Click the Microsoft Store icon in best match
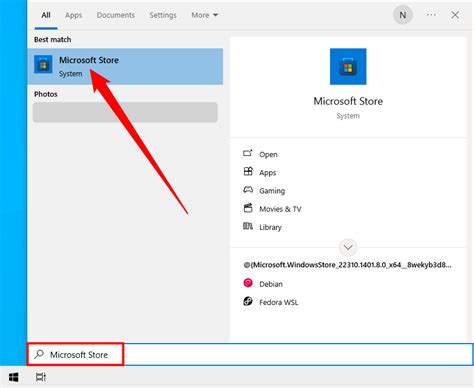This screenshot has height=388, width=474. pyautogui.click(x=43, y=64)
